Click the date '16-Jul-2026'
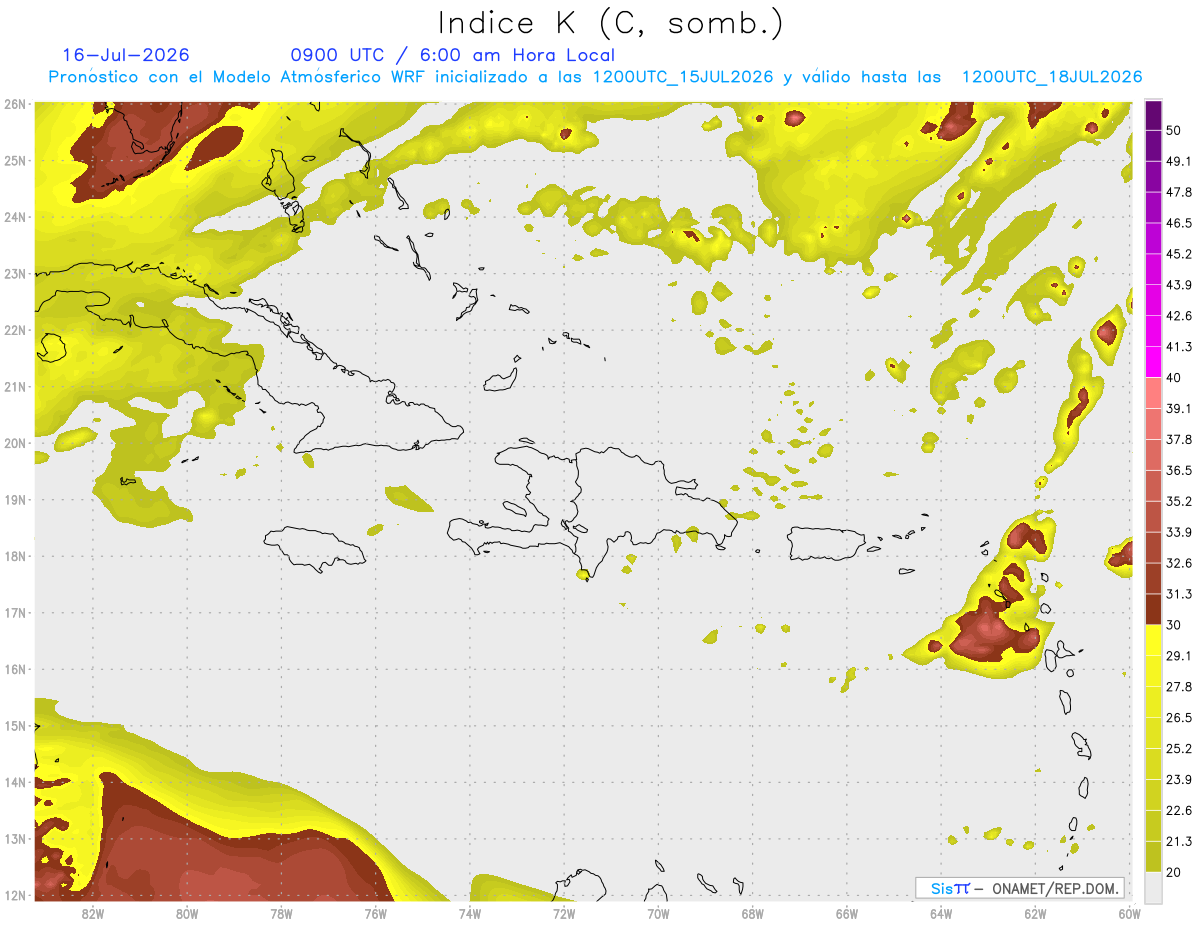The height and width of the screenshot is (927, 1200). coord(126,55)
